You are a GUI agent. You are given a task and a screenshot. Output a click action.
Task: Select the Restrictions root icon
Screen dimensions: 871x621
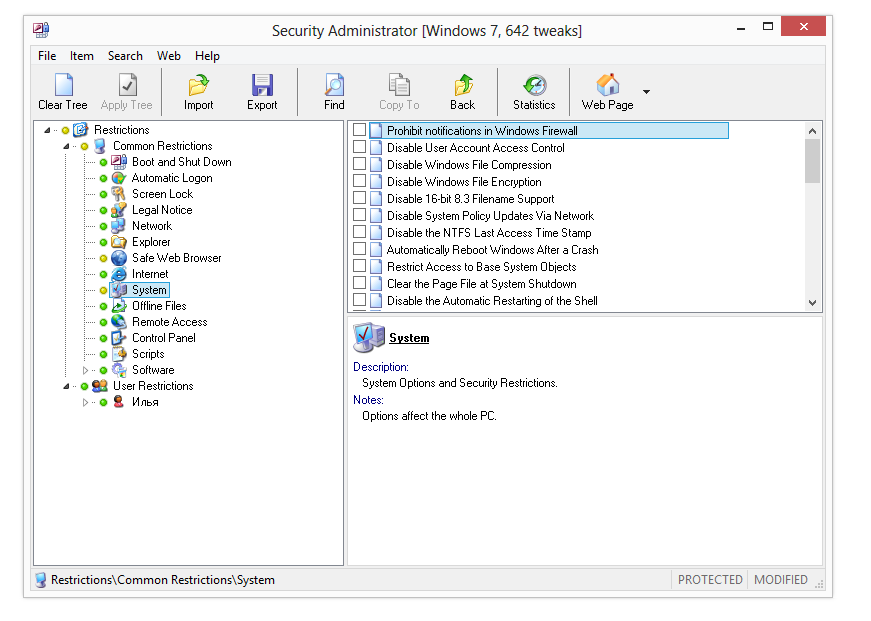81,130
